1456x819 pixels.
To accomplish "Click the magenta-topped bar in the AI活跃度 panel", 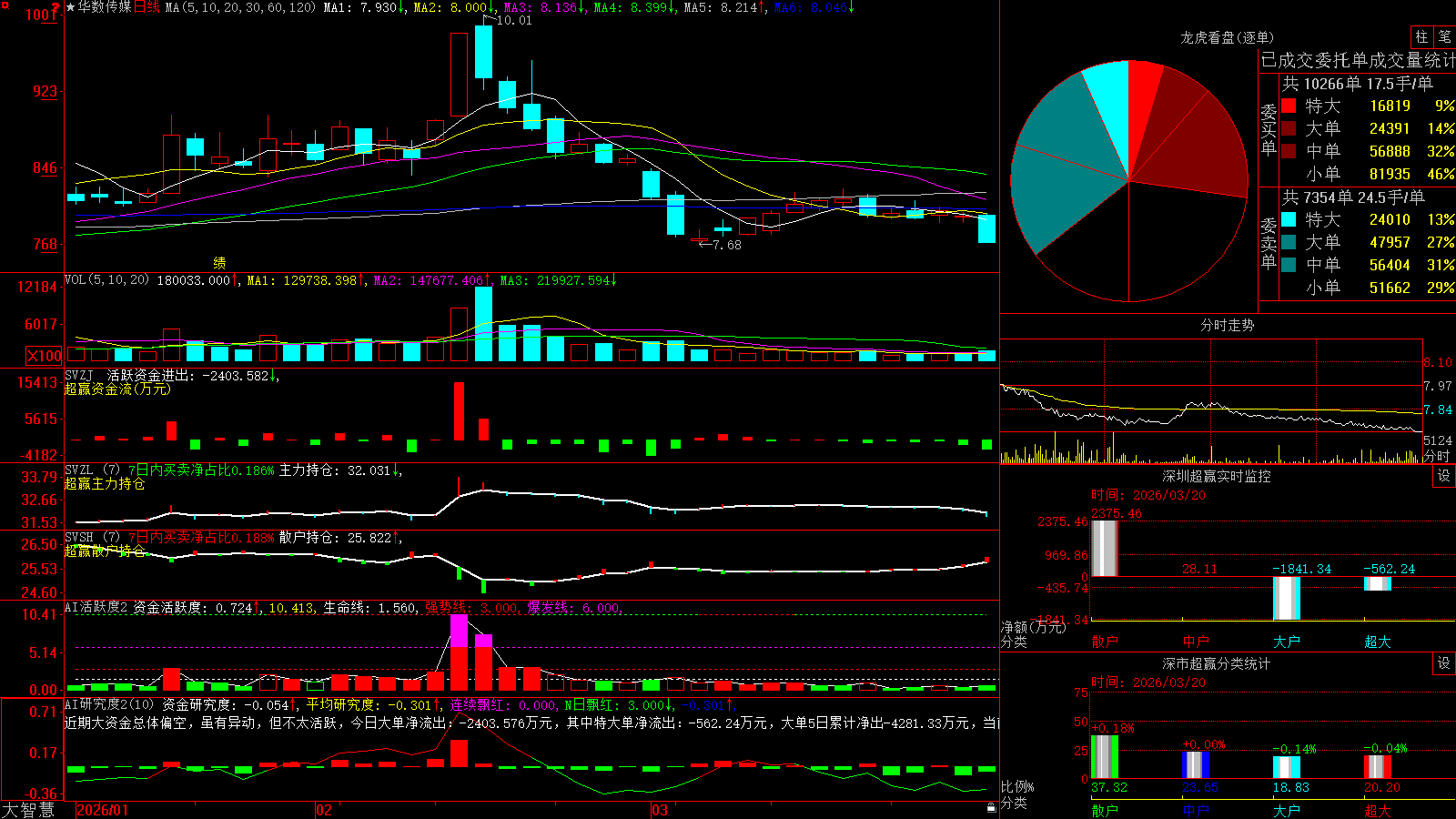I will (459, 652).
